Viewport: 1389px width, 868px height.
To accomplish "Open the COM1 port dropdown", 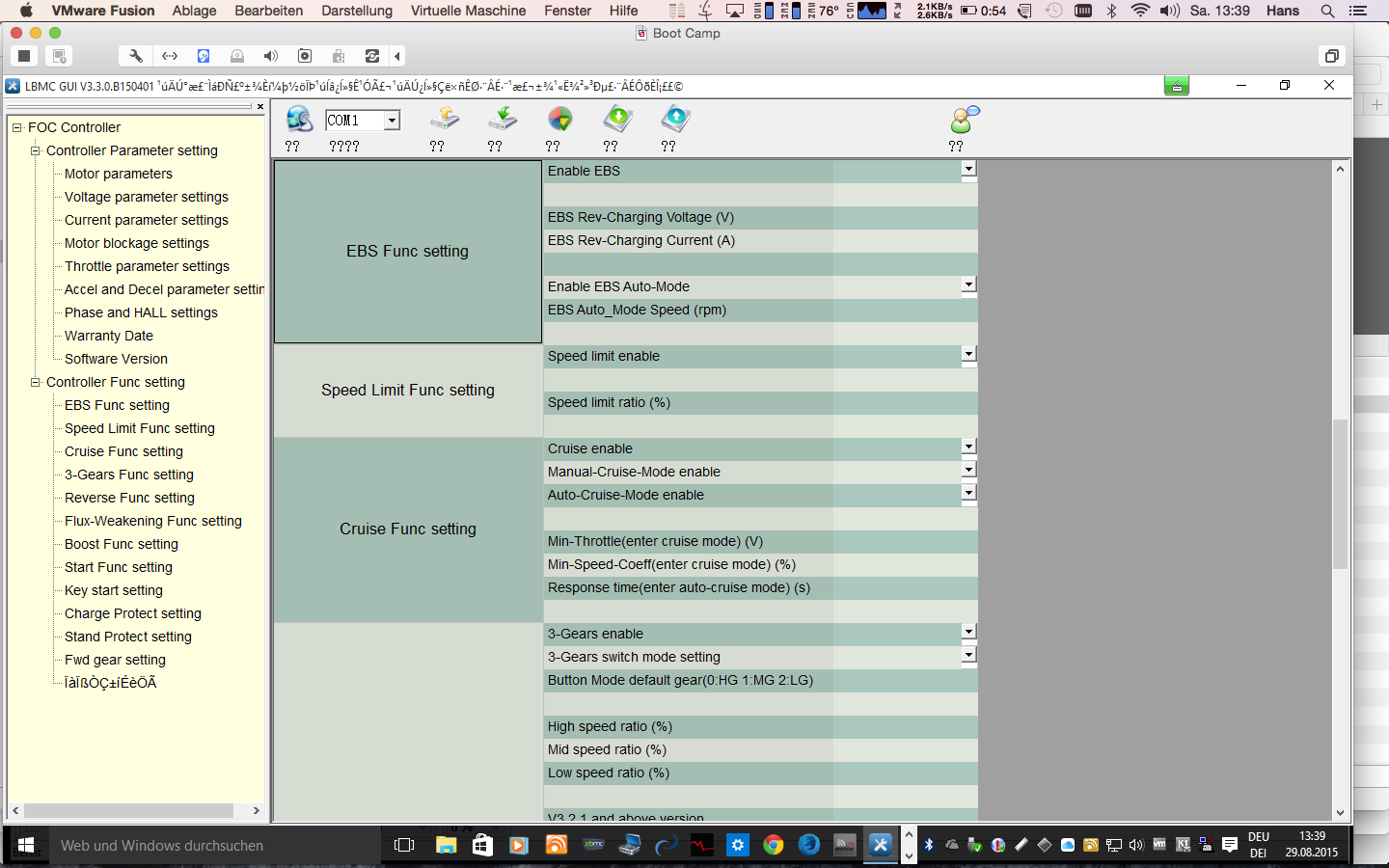I will pyautogui.click(x=392, y=121).
